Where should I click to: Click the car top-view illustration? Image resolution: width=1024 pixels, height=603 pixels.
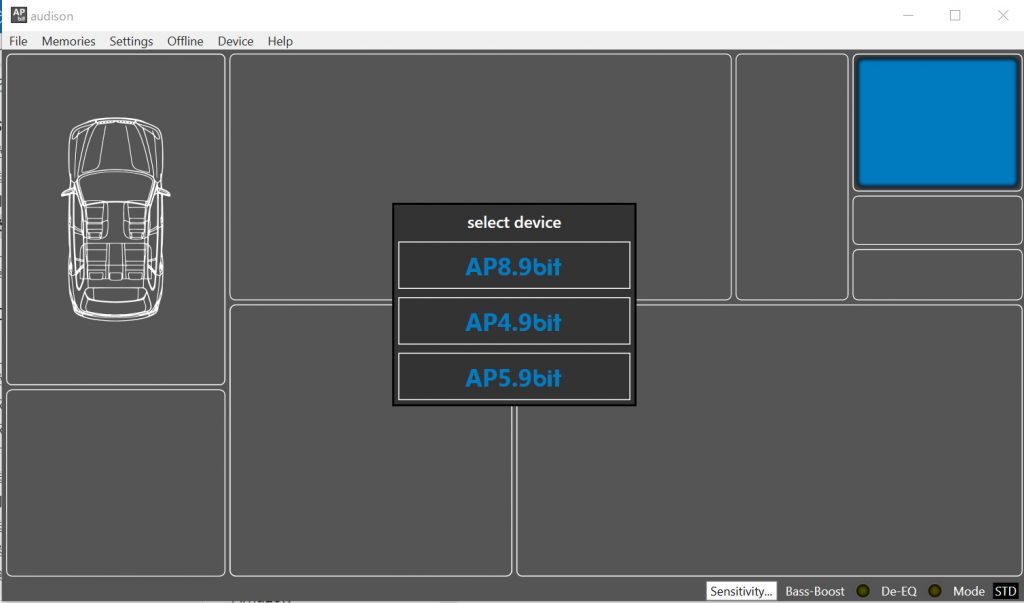[116, 219]
